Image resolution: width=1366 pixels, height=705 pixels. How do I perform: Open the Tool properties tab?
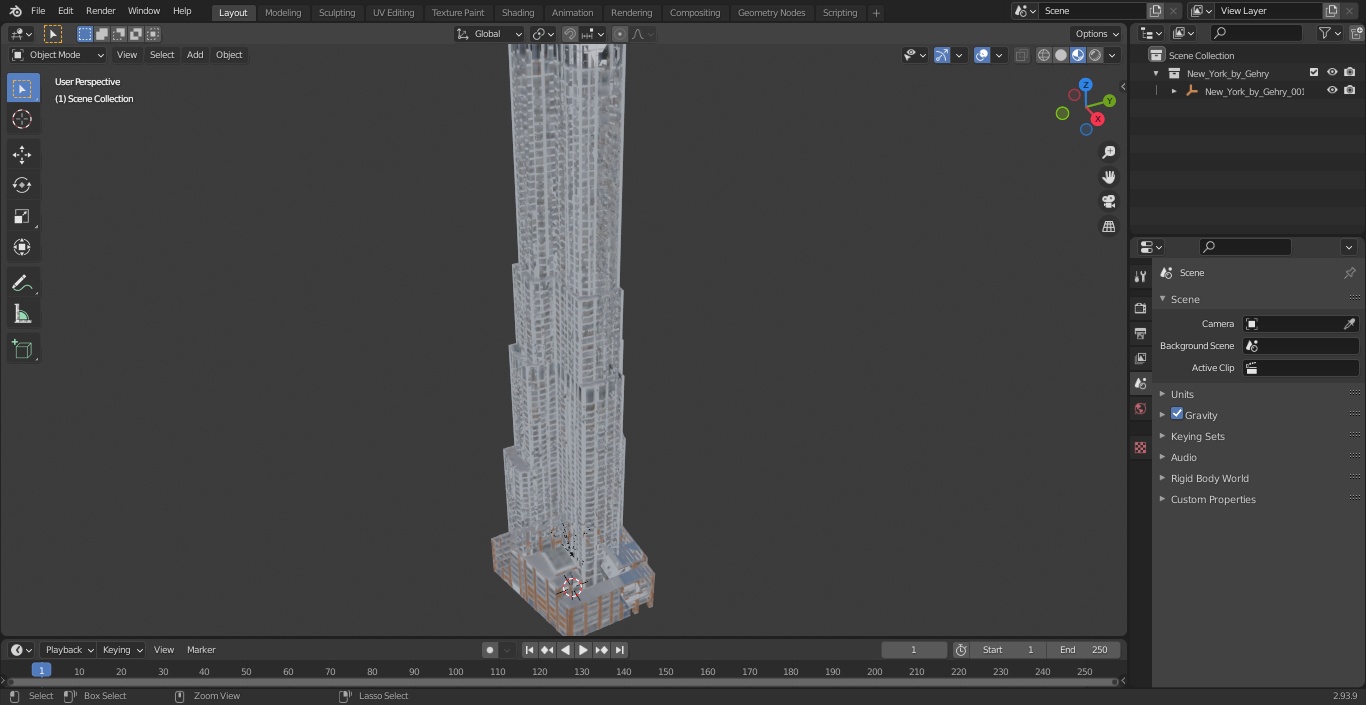tap(1140, 276)
